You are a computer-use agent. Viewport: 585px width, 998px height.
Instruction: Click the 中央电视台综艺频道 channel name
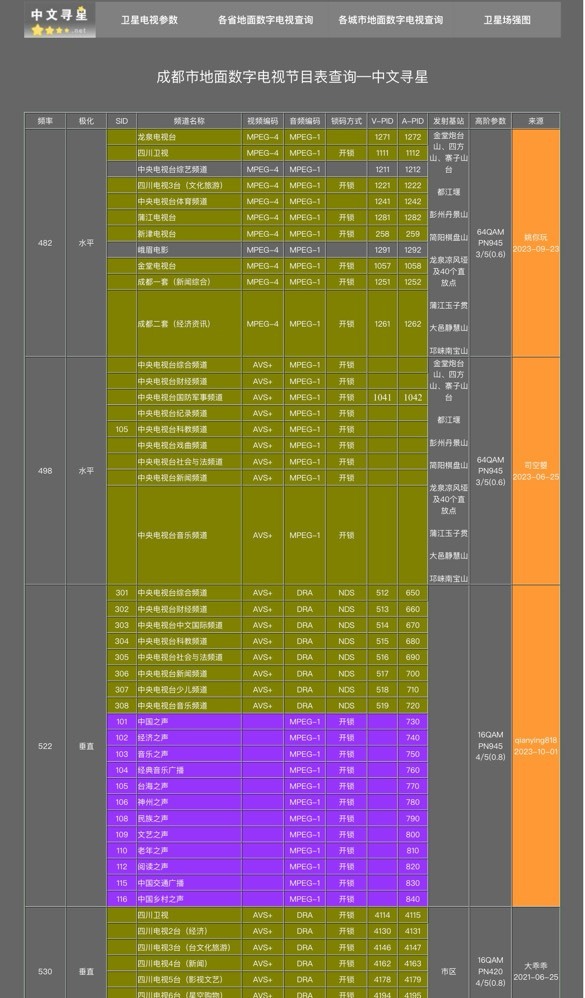173,169
